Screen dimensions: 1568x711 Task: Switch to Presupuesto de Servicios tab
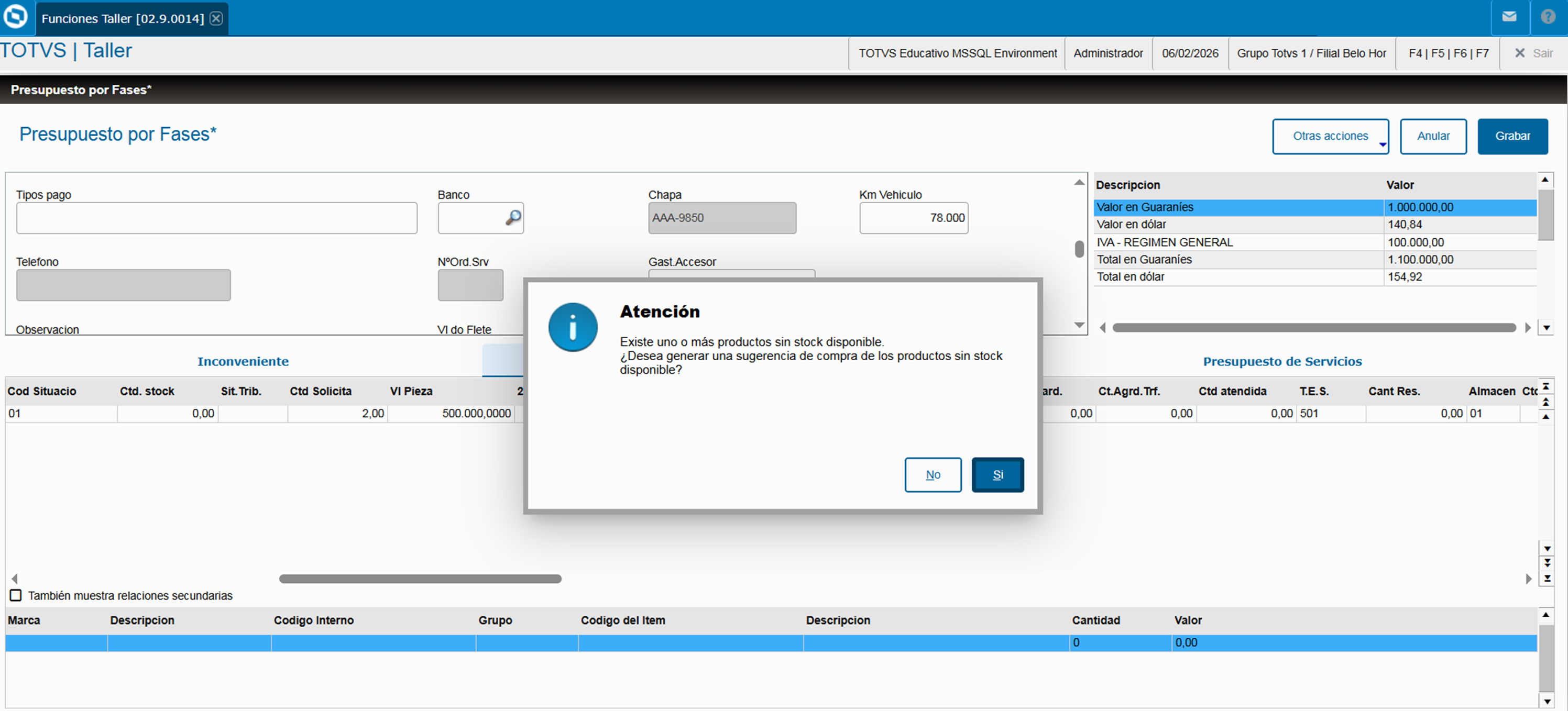pyautogui.click(x=1282, y=361)
